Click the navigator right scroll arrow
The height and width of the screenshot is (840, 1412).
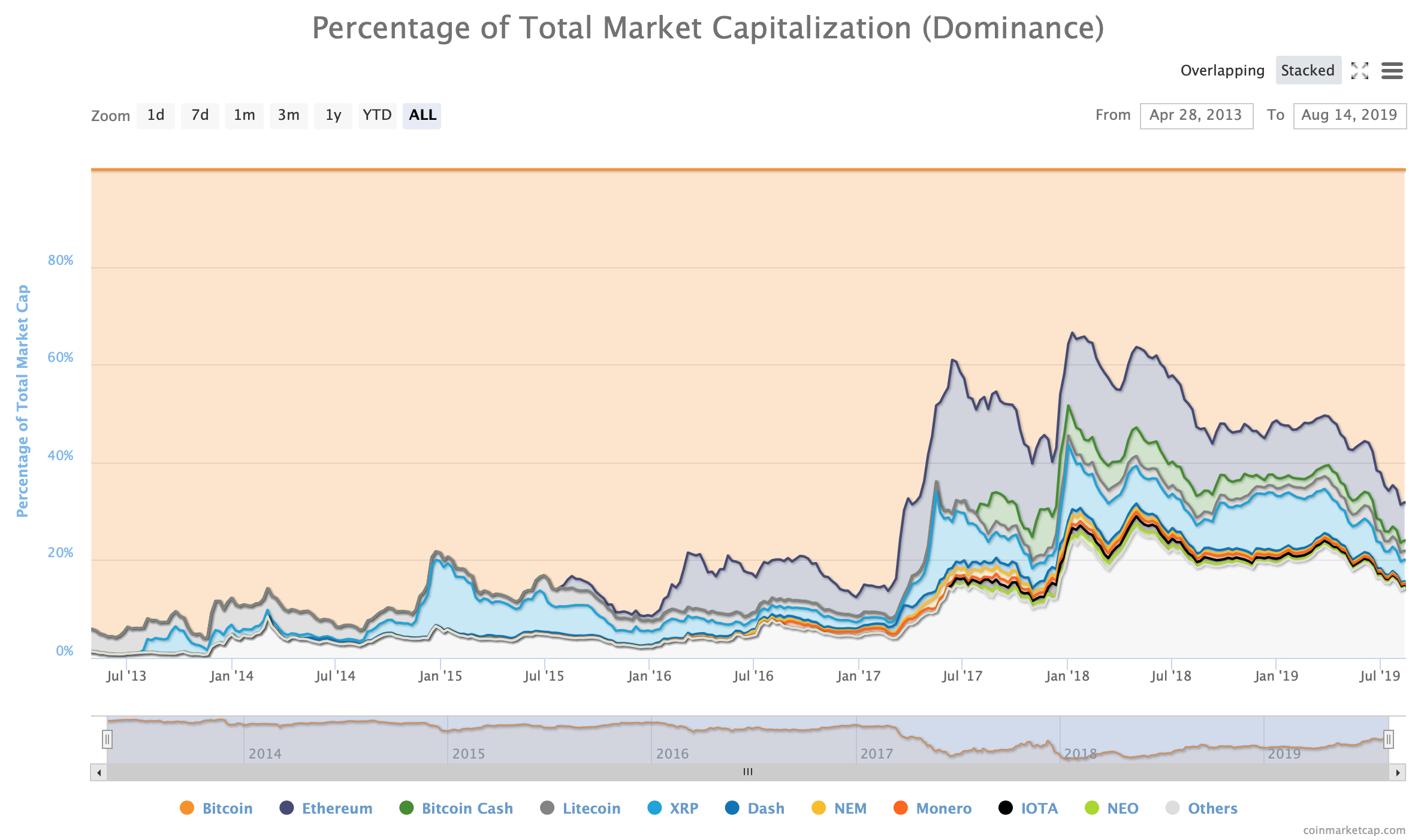pos(1398,772)
